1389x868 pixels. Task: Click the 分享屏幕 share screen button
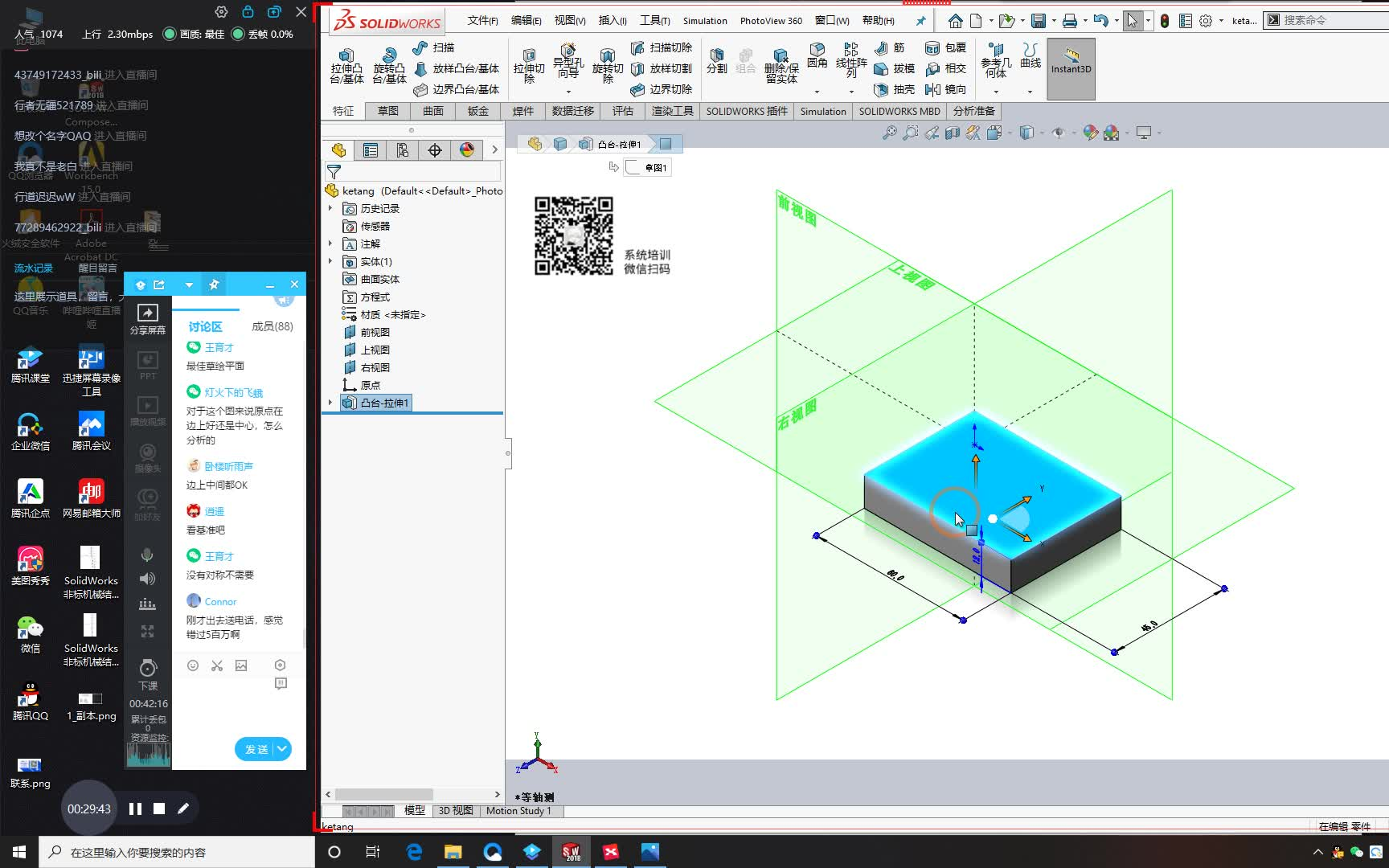pyautogui.click(x=147, y=317)
